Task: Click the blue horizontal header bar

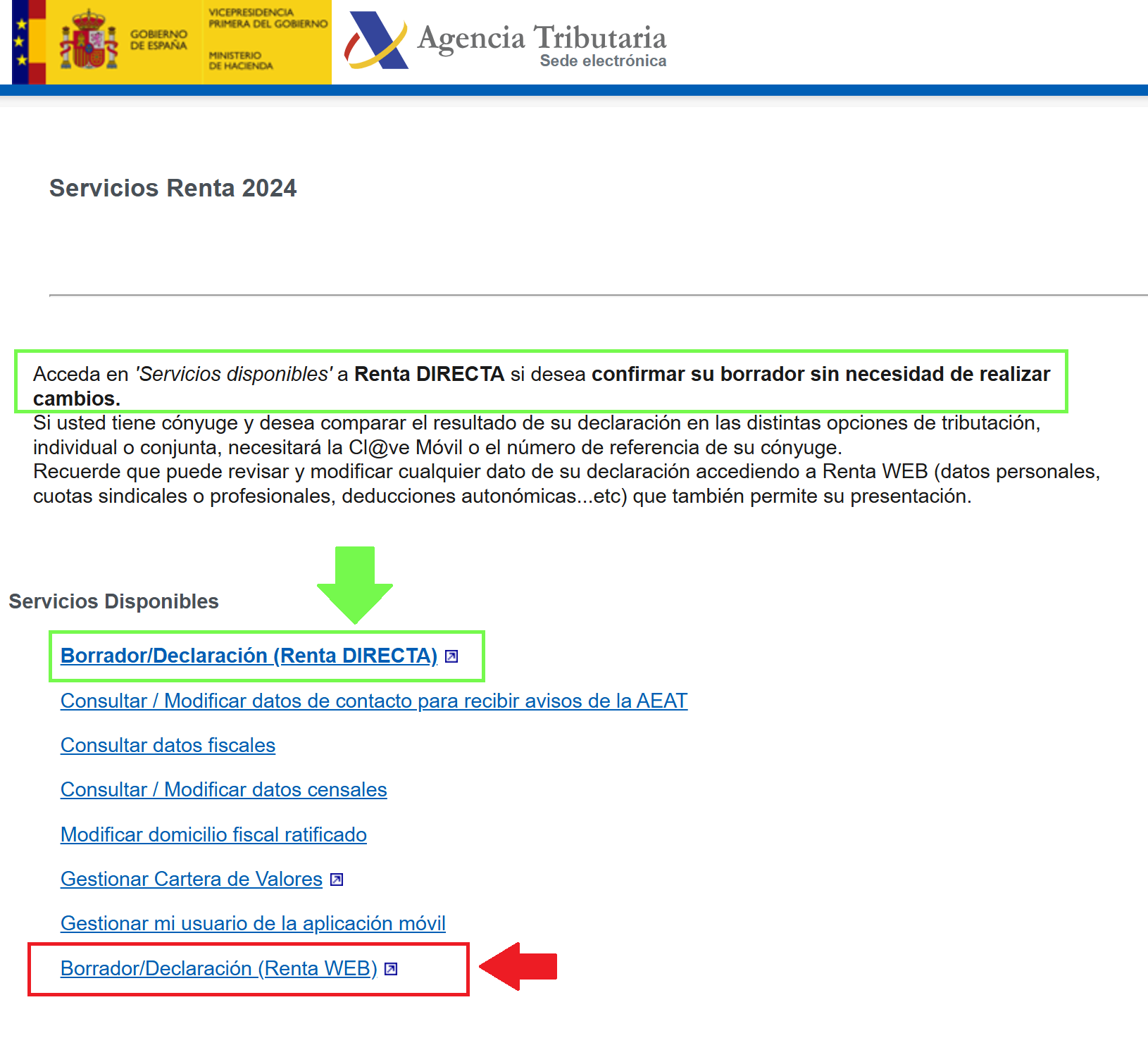Action: pos(574,89)
